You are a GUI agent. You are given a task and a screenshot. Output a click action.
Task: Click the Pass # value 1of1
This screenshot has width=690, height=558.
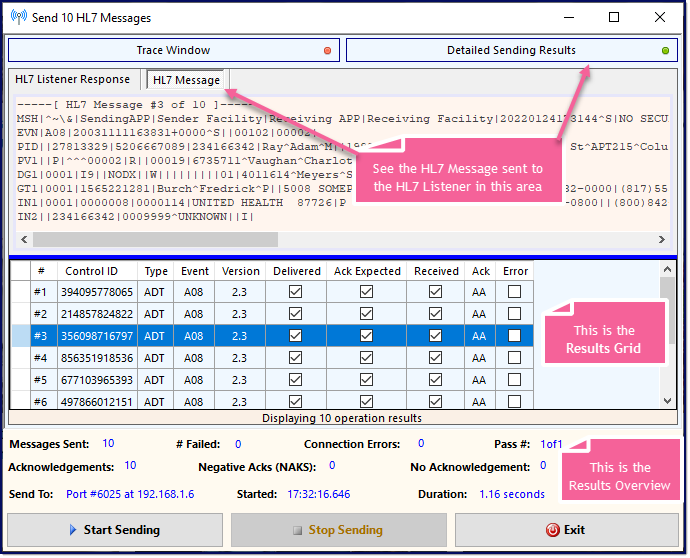click(551, 444)
